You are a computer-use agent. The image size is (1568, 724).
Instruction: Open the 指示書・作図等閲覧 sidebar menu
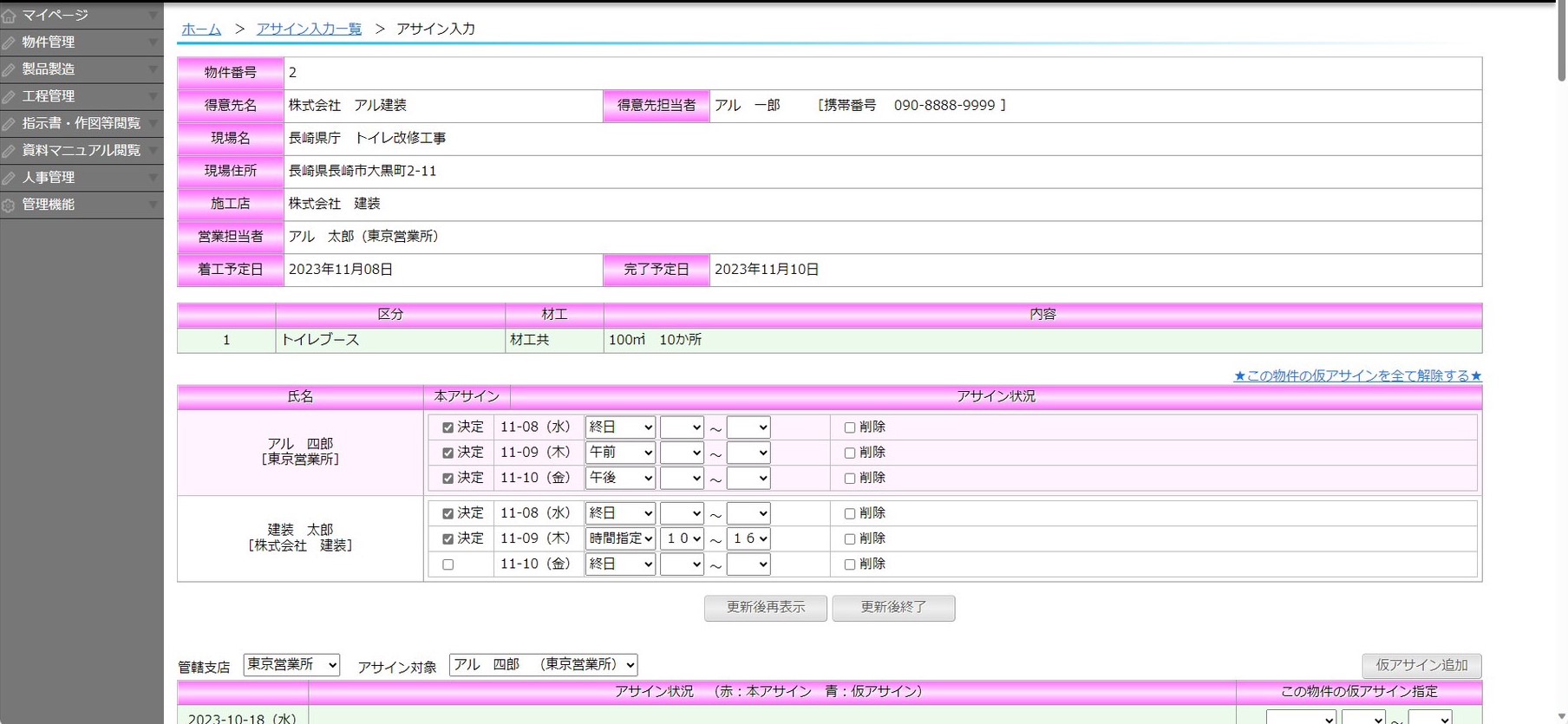coord(82,124)
